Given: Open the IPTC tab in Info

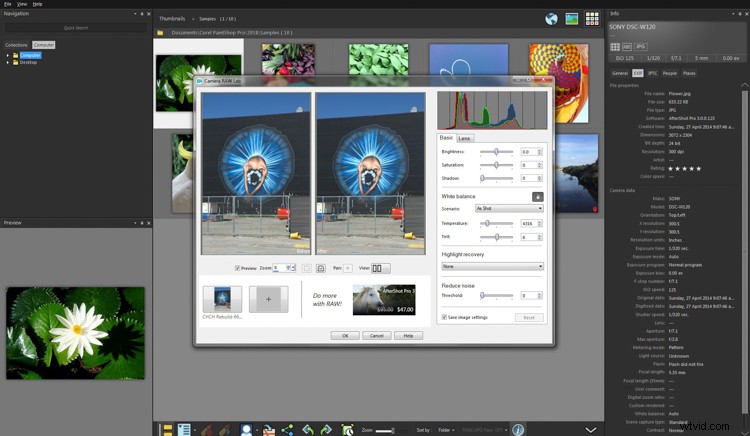Looking at the screenshot, I should pos(652,73).
